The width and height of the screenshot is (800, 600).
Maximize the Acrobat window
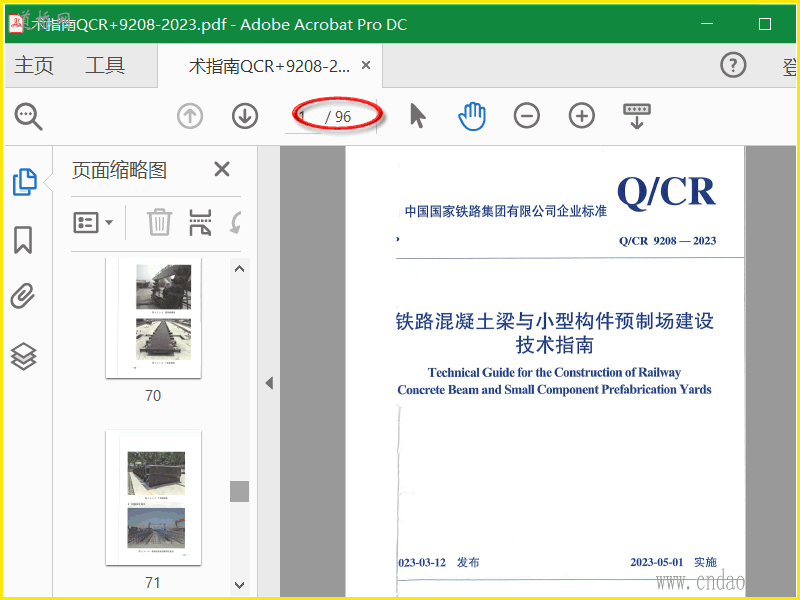(765, 23)
